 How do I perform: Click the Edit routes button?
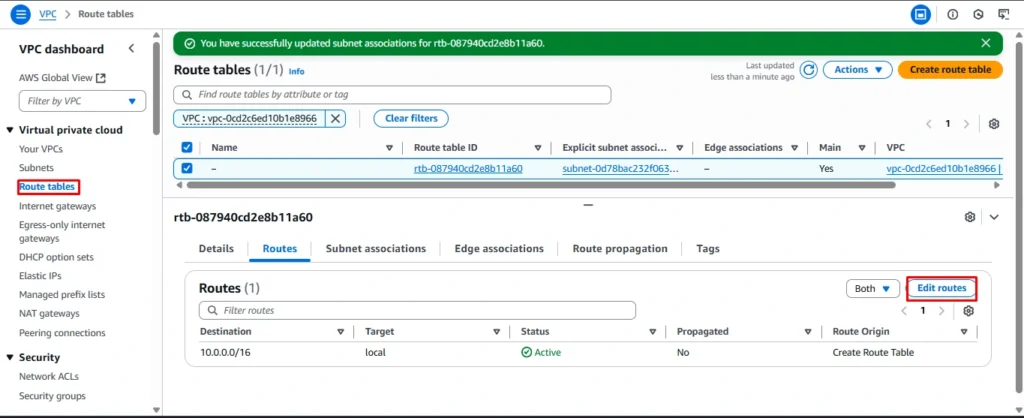(x=941, y=288)
